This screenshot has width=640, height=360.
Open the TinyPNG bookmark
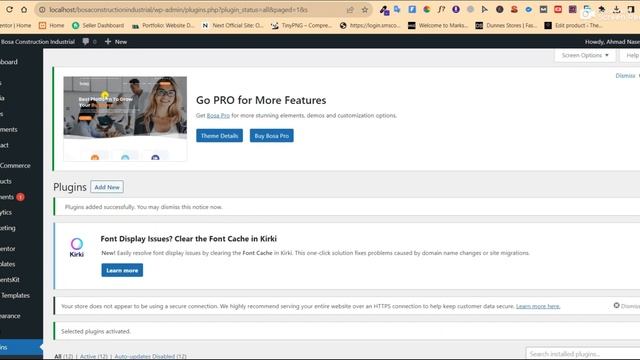click(x=302, y=25)
